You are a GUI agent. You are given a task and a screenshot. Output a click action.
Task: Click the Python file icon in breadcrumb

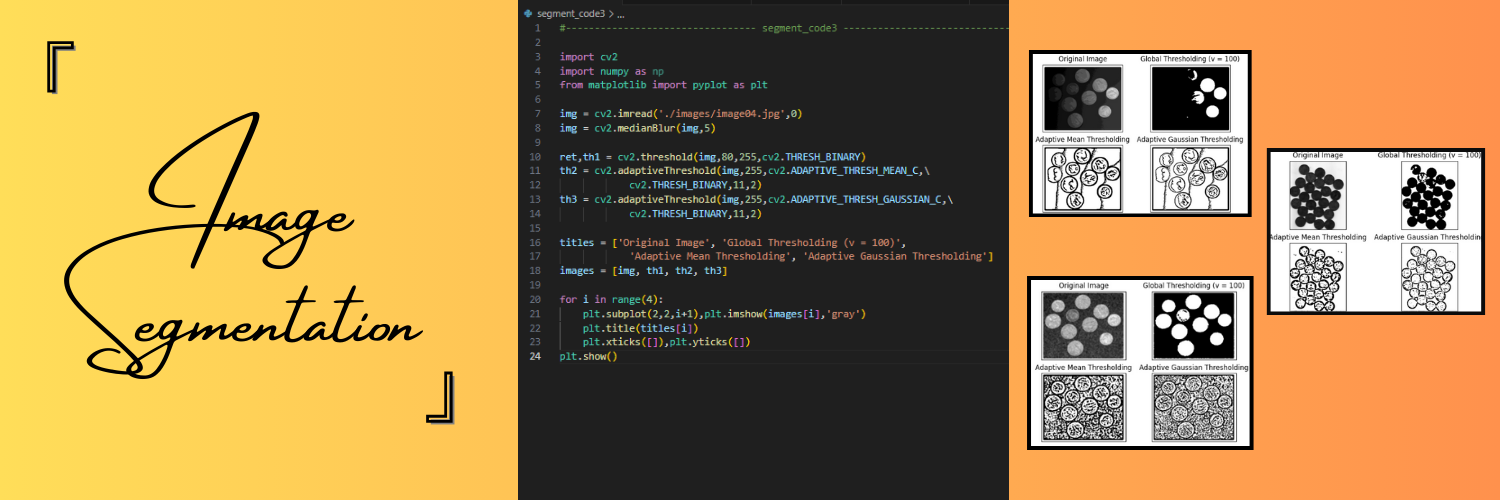click(x=528, y=14)
